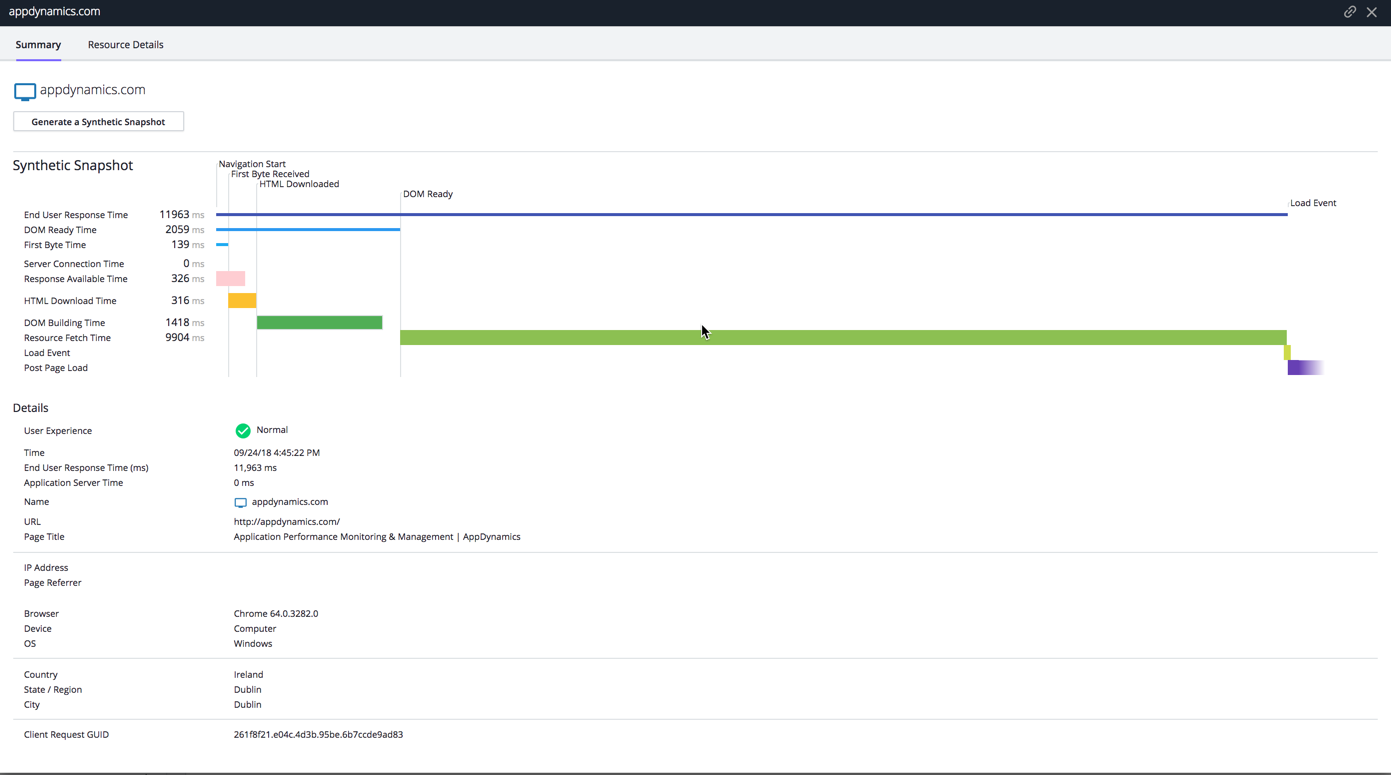The height and width of the screenshot is (775, 1391).
Task: Click the Details section heading
Action: (x=31, y=408)
